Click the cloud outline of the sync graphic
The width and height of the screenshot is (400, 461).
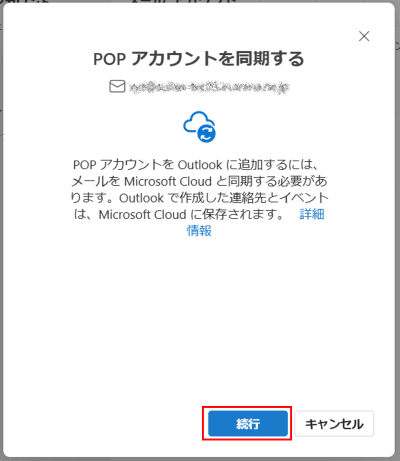pos(195,121)
